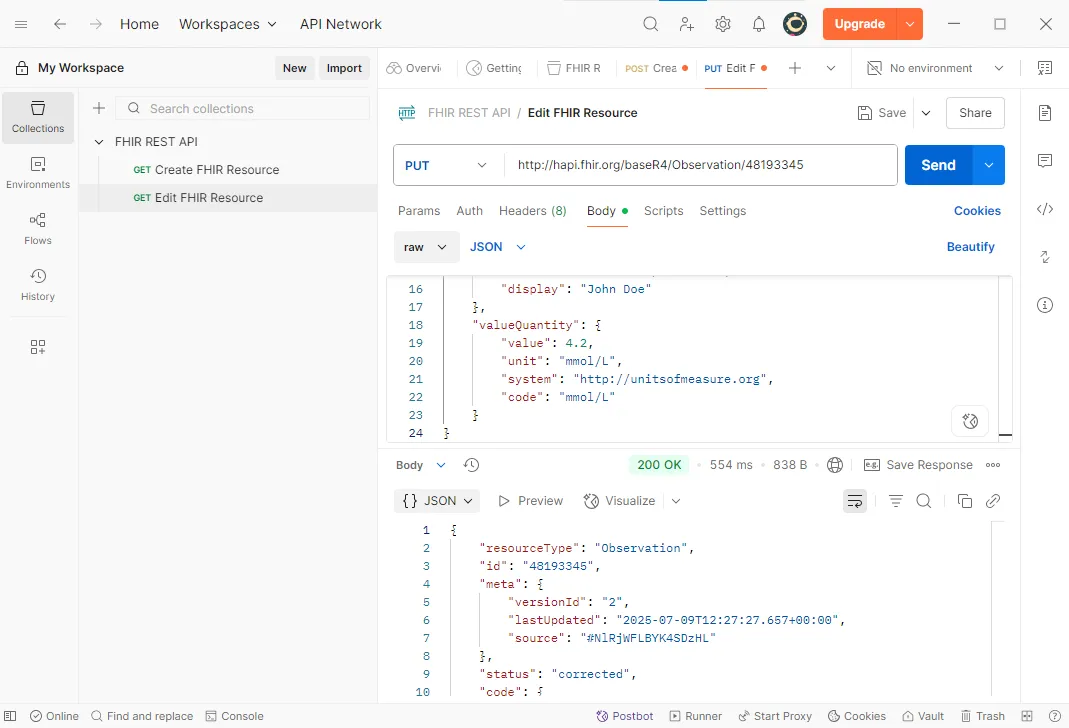This screenshot has width=1069, height=728.
Task: Click the Share button
Action: pyautogui.click(x=975, y=112)
